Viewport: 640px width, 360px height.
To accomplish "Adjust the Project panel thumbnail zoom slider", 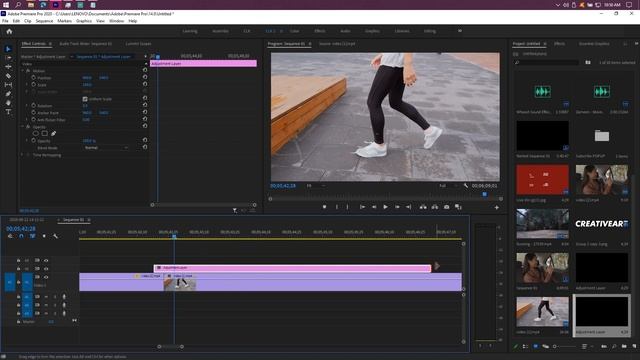I will (564, 347).
